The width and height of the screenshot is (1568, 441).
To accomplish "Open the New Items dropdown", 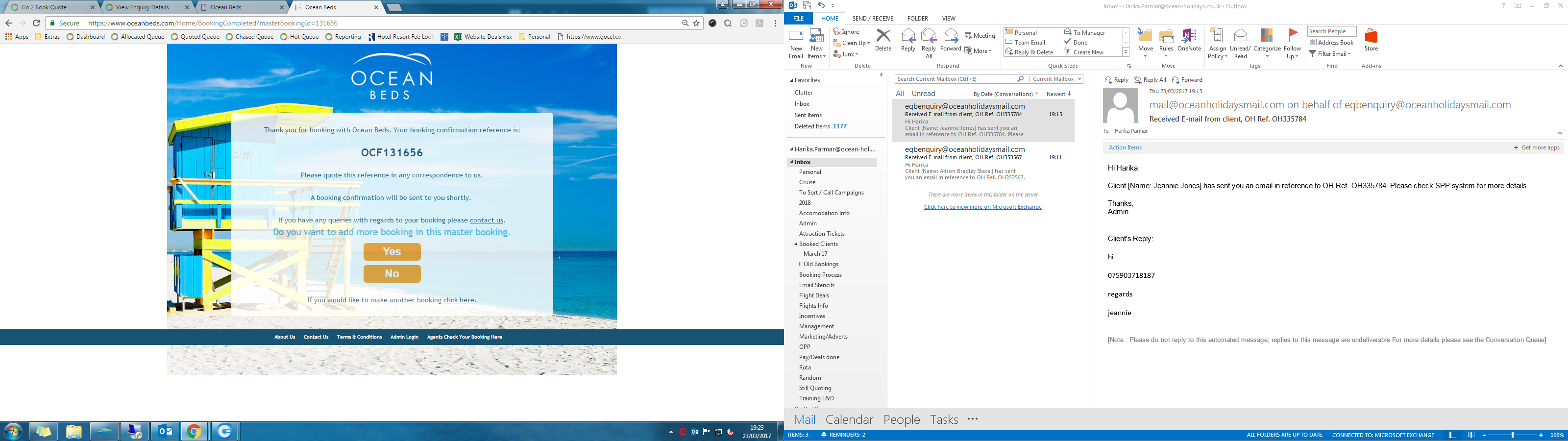I will click(816, 43).
